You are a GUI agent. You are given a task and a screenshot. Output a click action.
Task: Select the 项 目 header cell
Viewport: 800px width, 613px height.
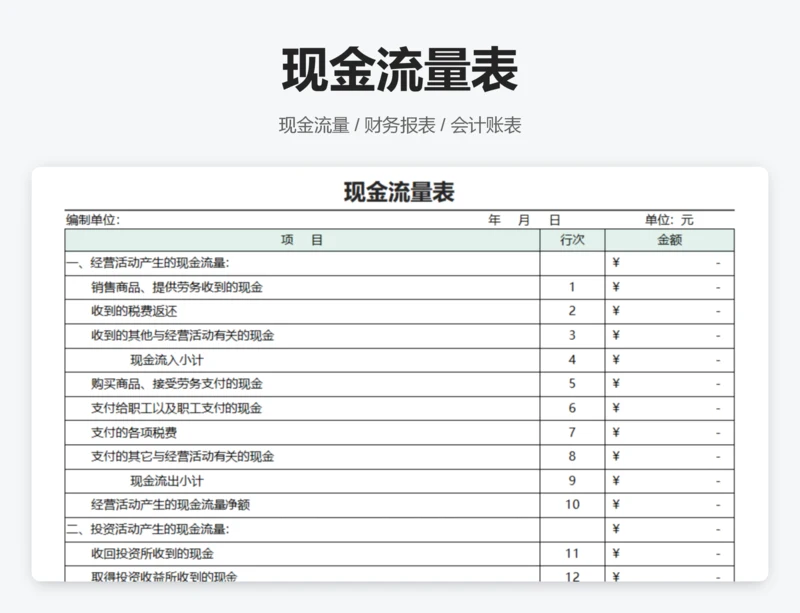(x=302, y=240)
